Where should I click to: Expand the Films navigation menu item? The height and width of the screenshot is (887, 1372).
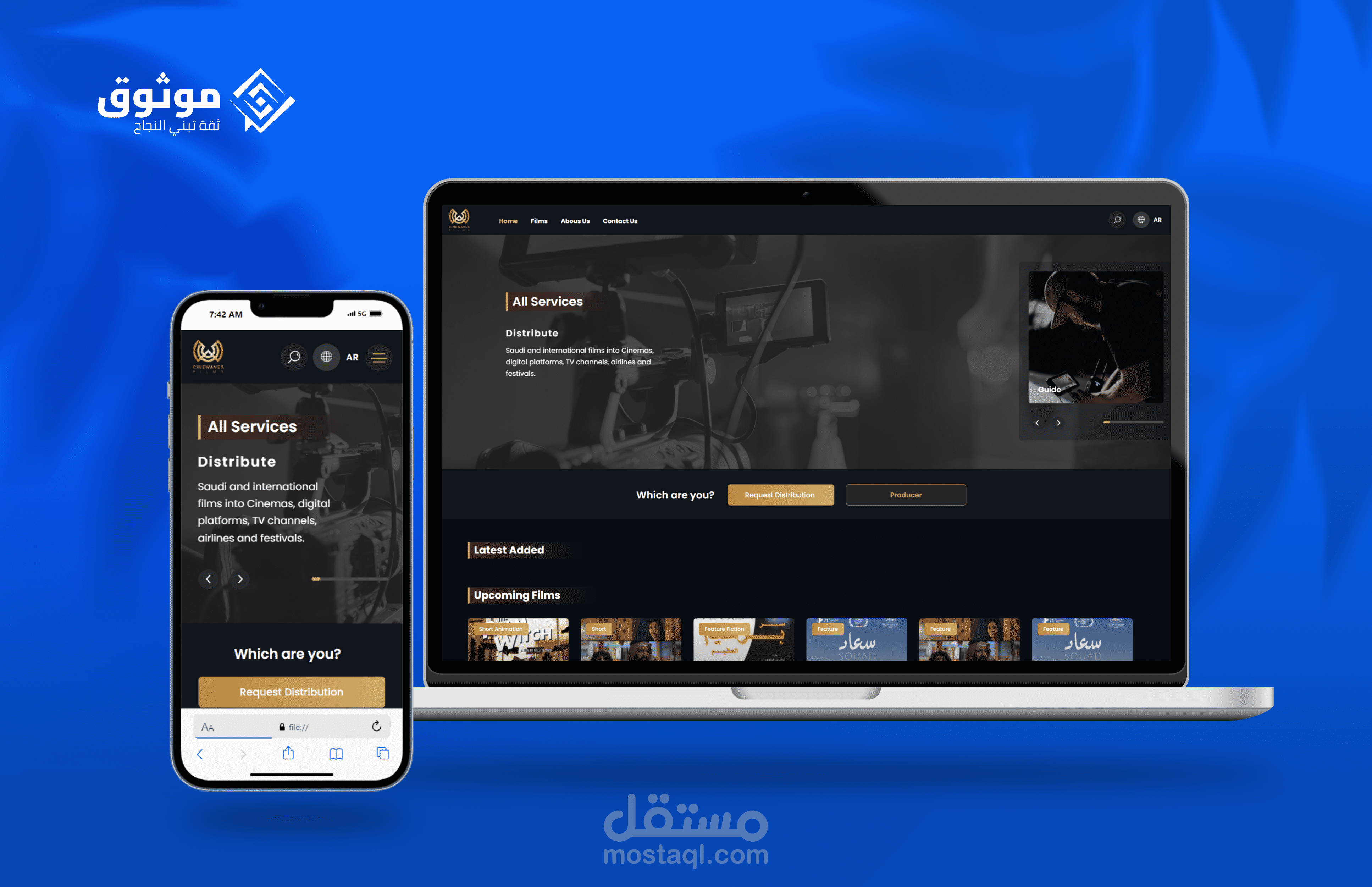[540, 221]
